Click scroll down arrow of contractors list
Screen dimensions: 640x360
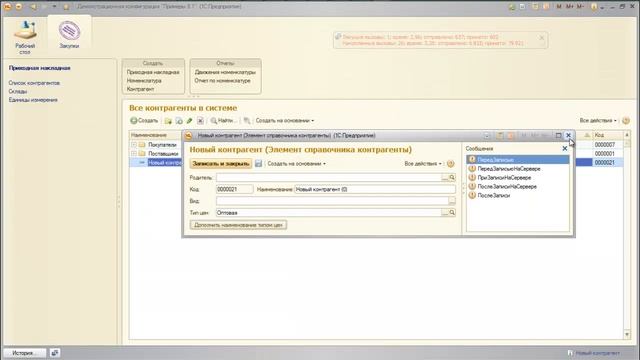627,334
